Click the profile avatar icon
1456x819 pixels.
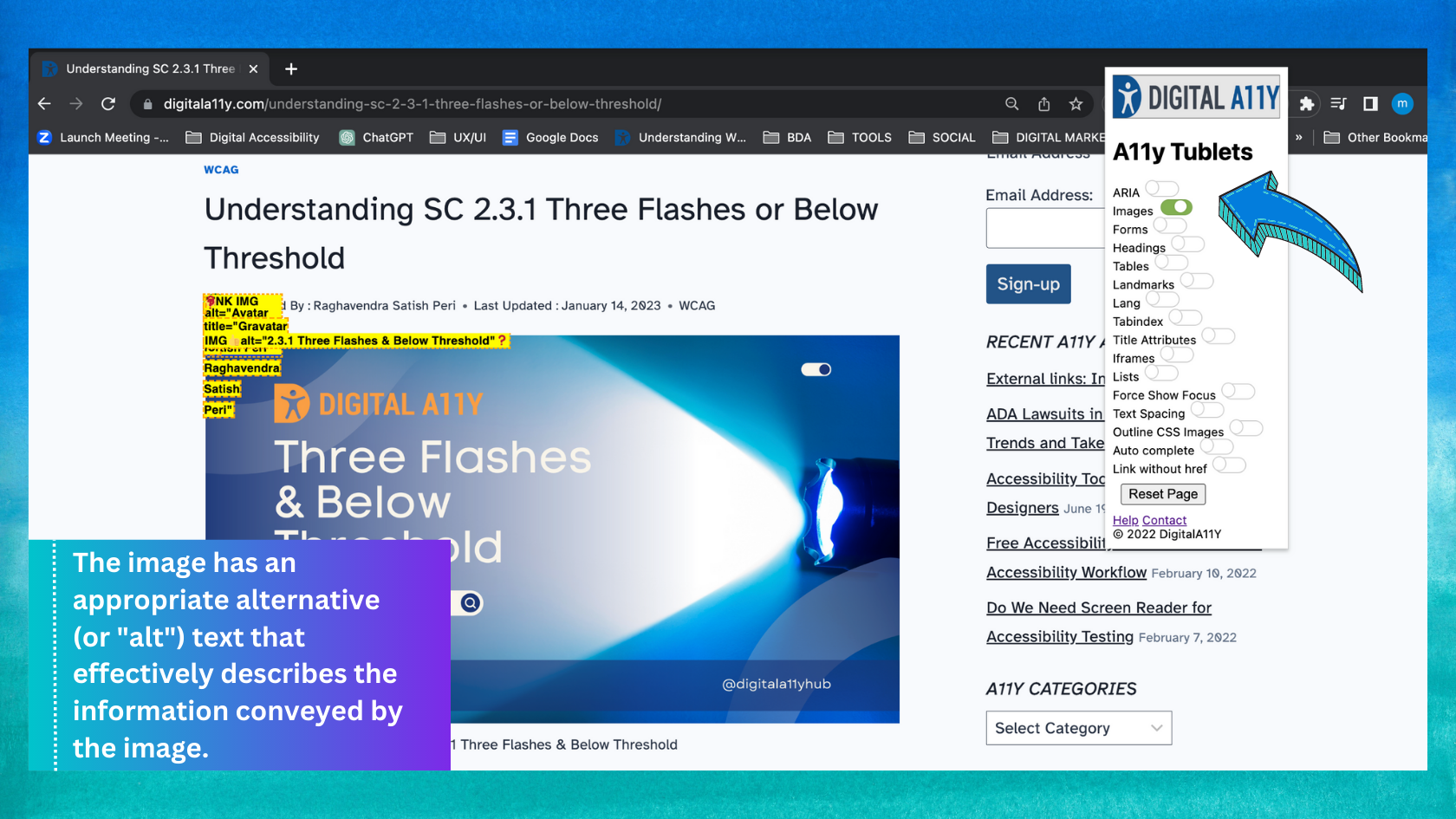coord(1401,104)
